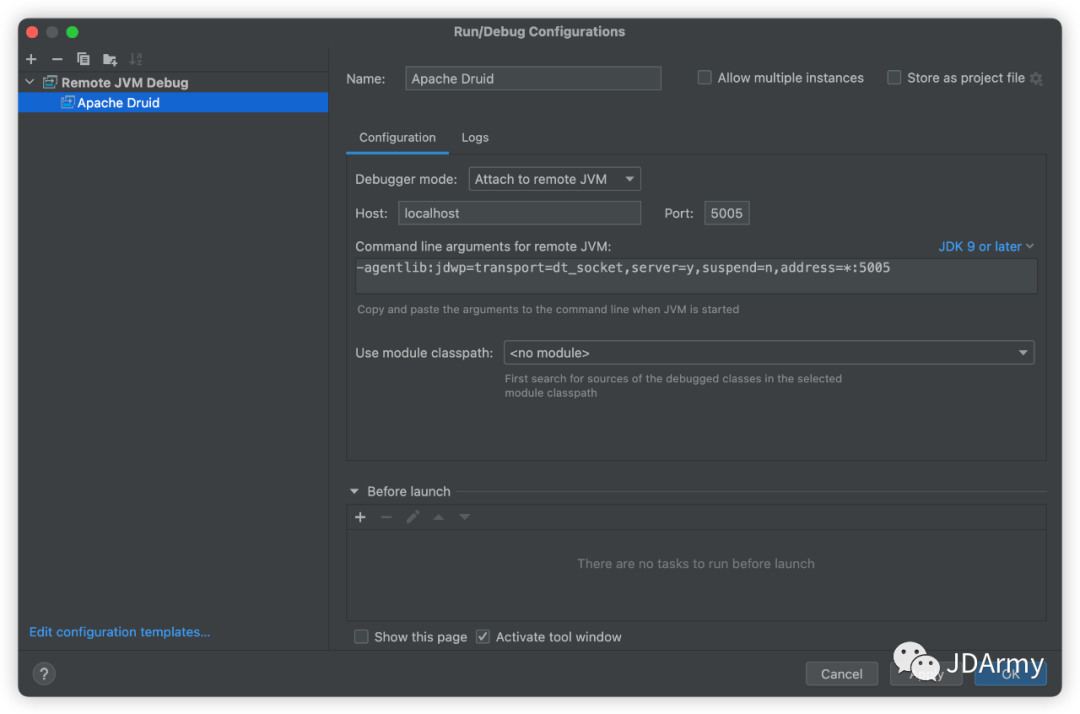Viewport: 1080px width, 714px height.
Task: Open the JDK 9 or later version dropdown
Action: pyautogui.click(x=986, y=246)
